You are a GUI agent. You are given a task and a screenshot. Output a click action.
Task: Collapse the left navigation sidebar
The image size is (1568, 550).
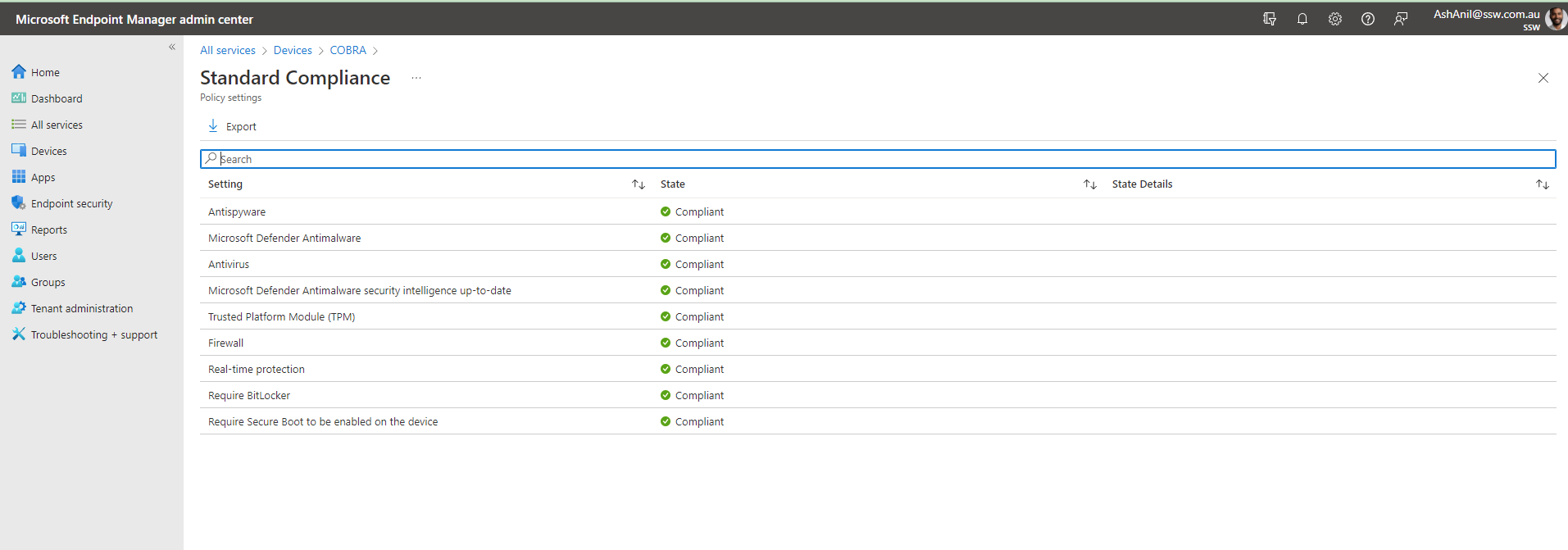[x=172, y=48]
